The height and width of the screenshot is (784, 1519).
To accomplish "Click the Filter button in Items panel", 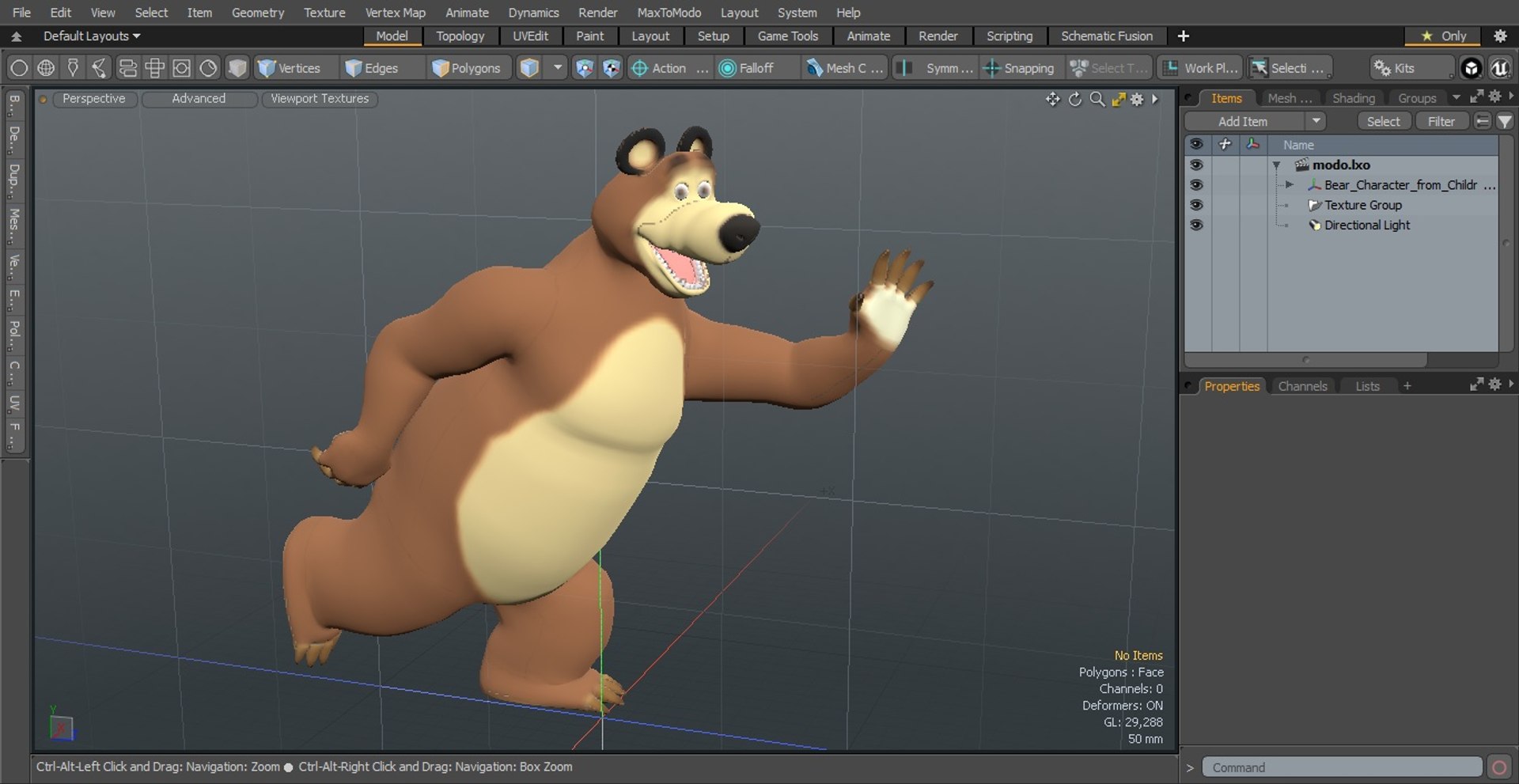I will click(x=1441, y=121).
